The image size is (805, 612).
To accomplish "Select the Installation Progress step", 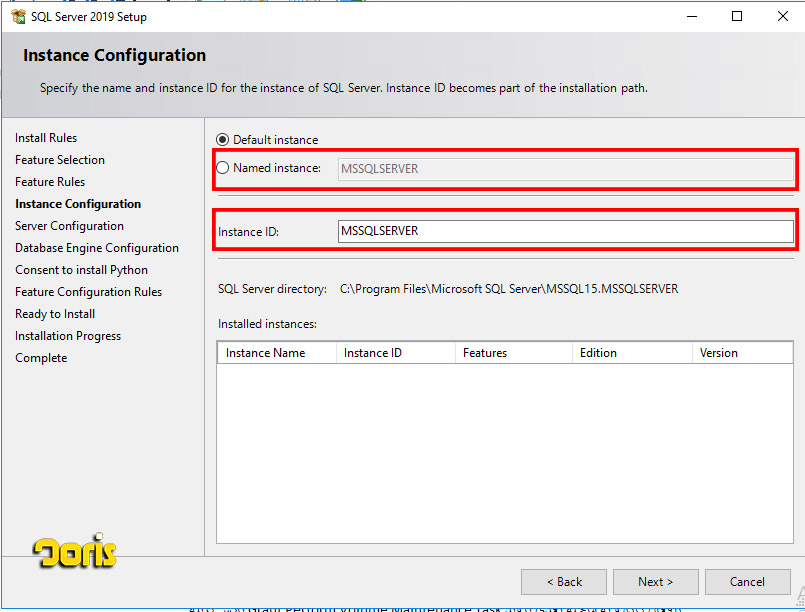I will click(x=68, y=336).
